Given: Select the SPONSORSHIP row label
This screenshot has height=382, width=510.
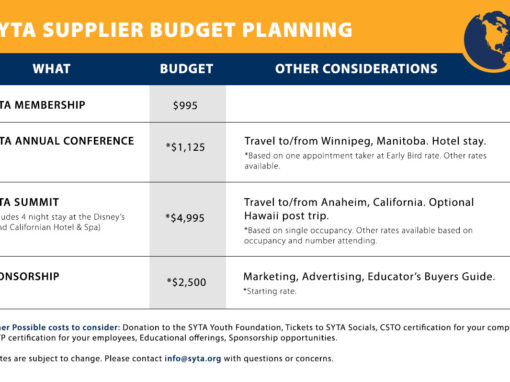Looking at the screenshot, I should tap(29, 276).
